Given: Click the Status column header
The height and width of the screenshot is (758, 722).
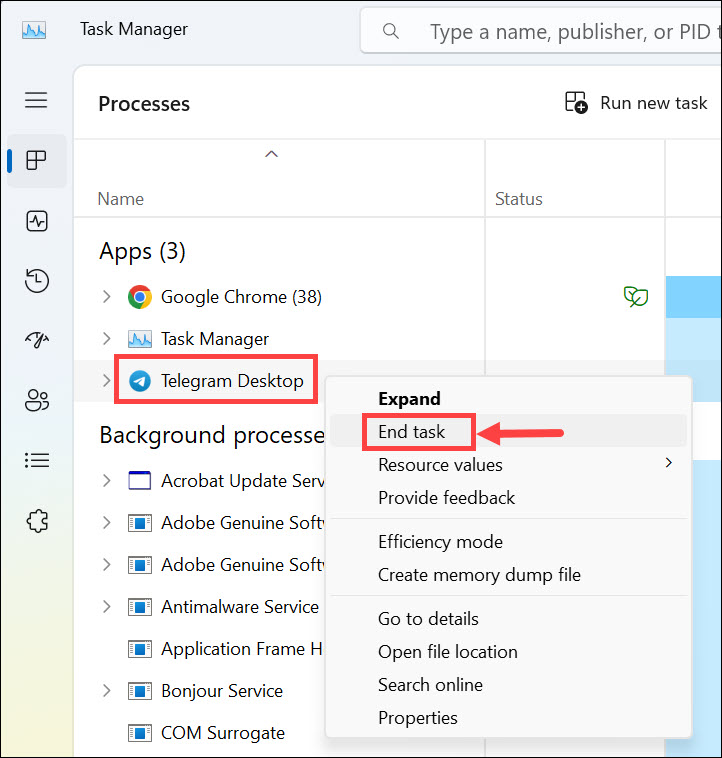Looking at the screenshot, I should coord(518,199).
